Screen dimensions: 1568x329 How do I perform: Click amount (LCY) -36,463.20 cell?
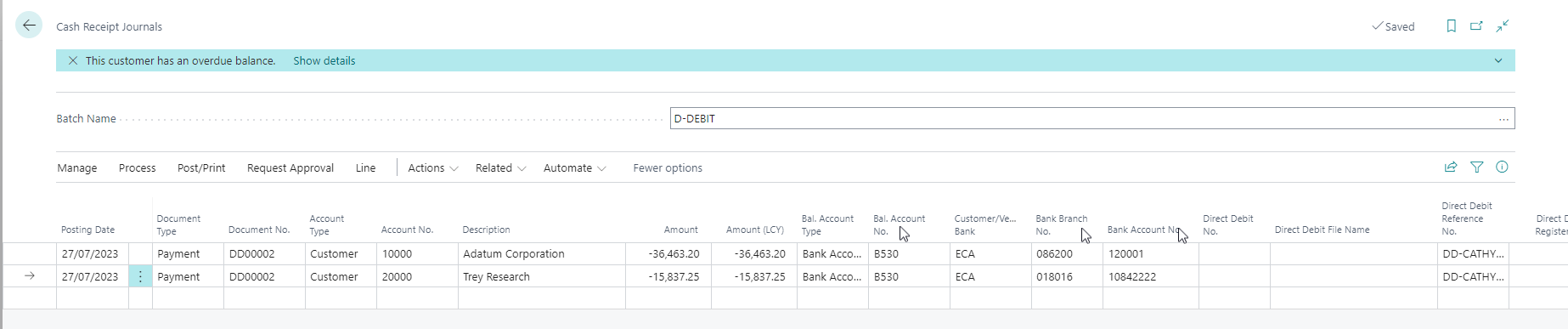[754, 254]
